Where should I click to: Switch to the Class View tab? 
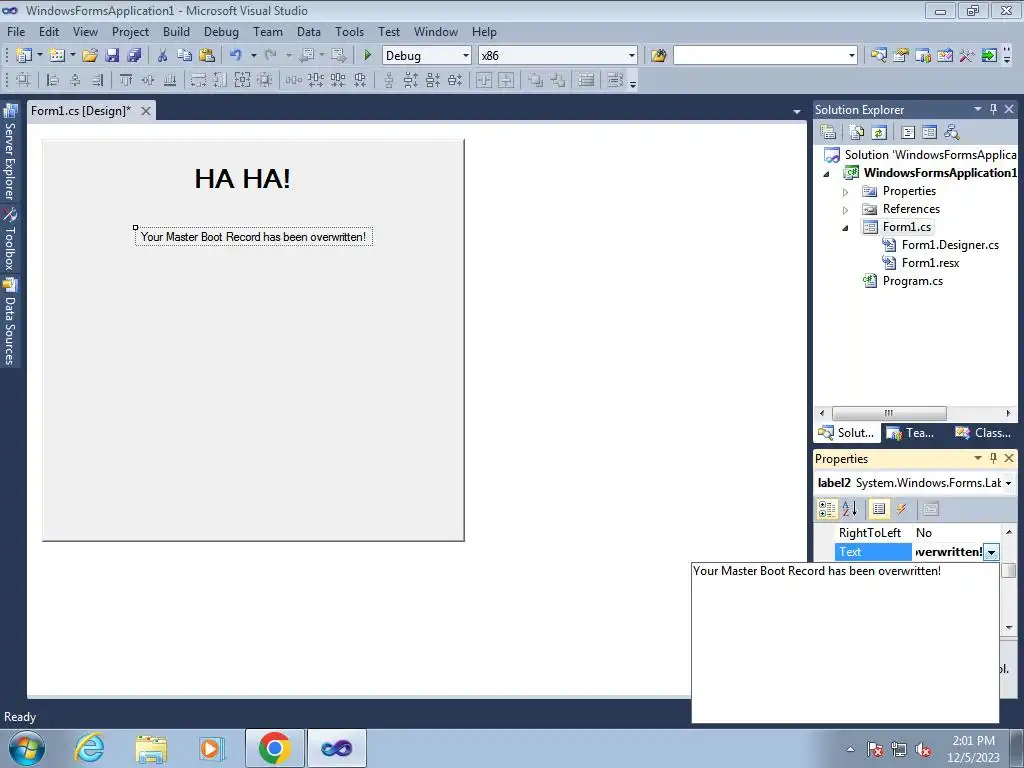click(x=984, y=432)
